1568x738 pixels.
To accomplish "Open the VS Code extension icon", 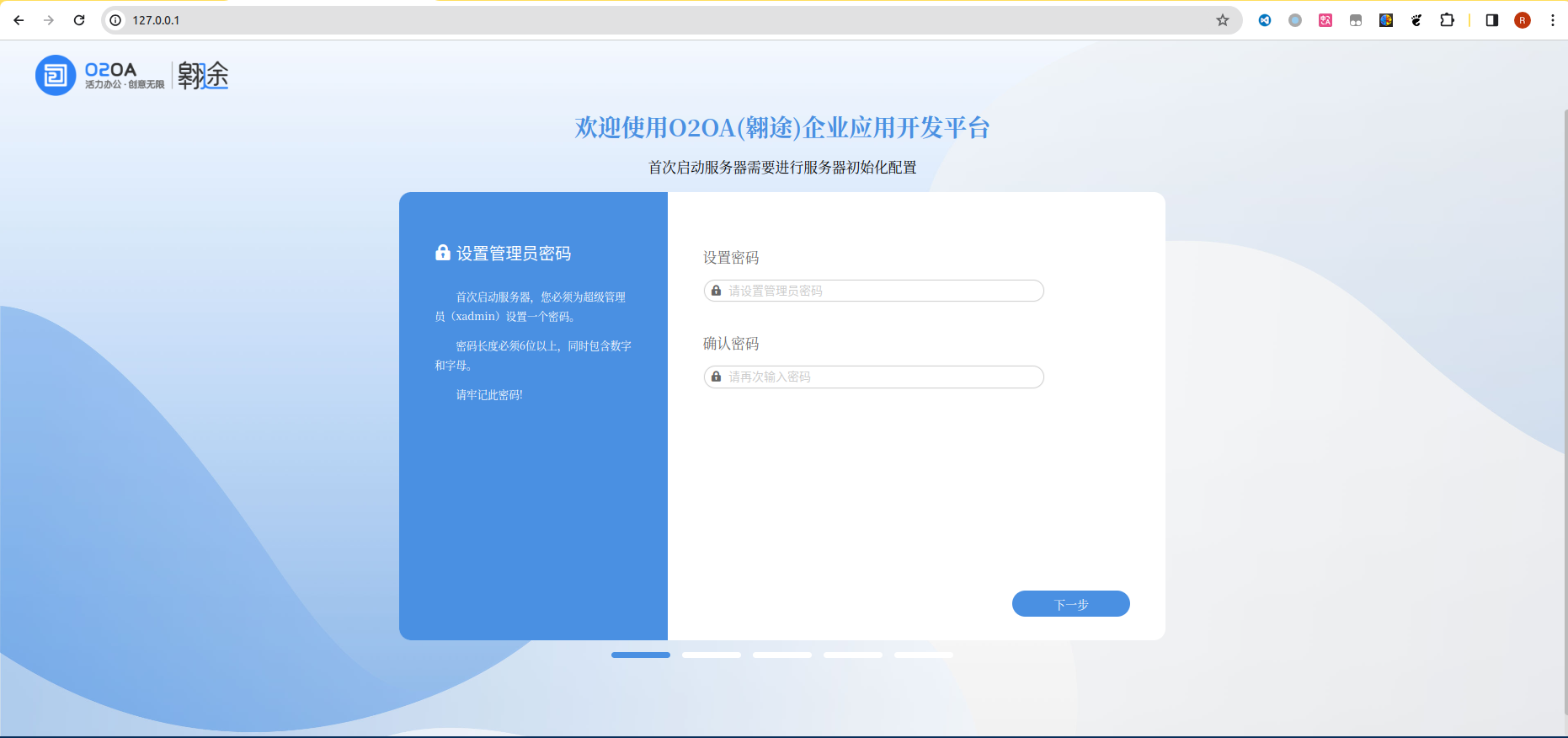I will coord(1265,20).
